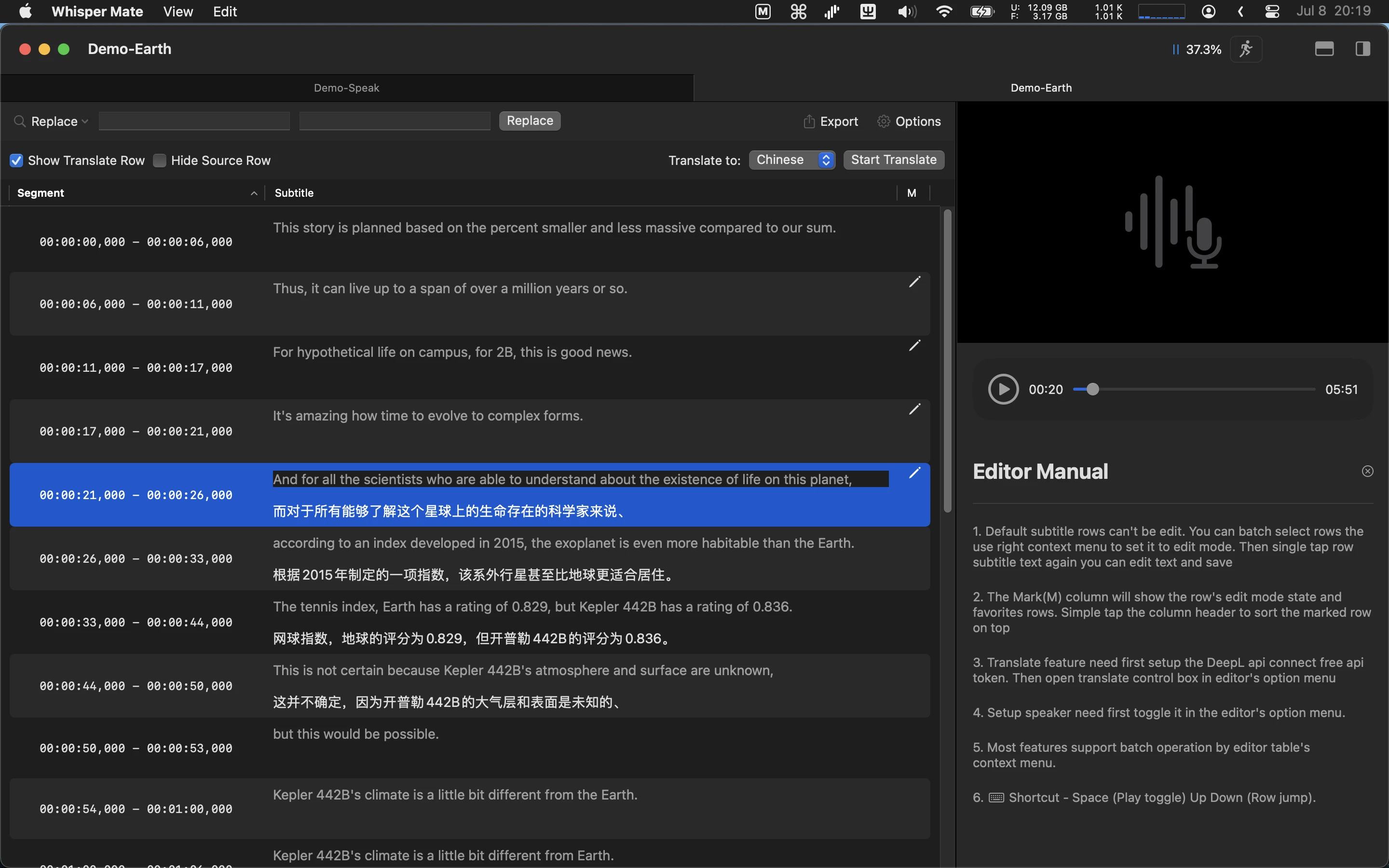Click the Export share icon

tap(809, 121)
